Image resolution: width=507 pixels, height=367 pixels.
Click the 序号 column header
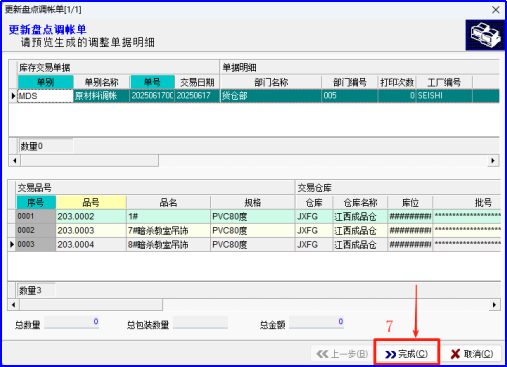(36, 202)
